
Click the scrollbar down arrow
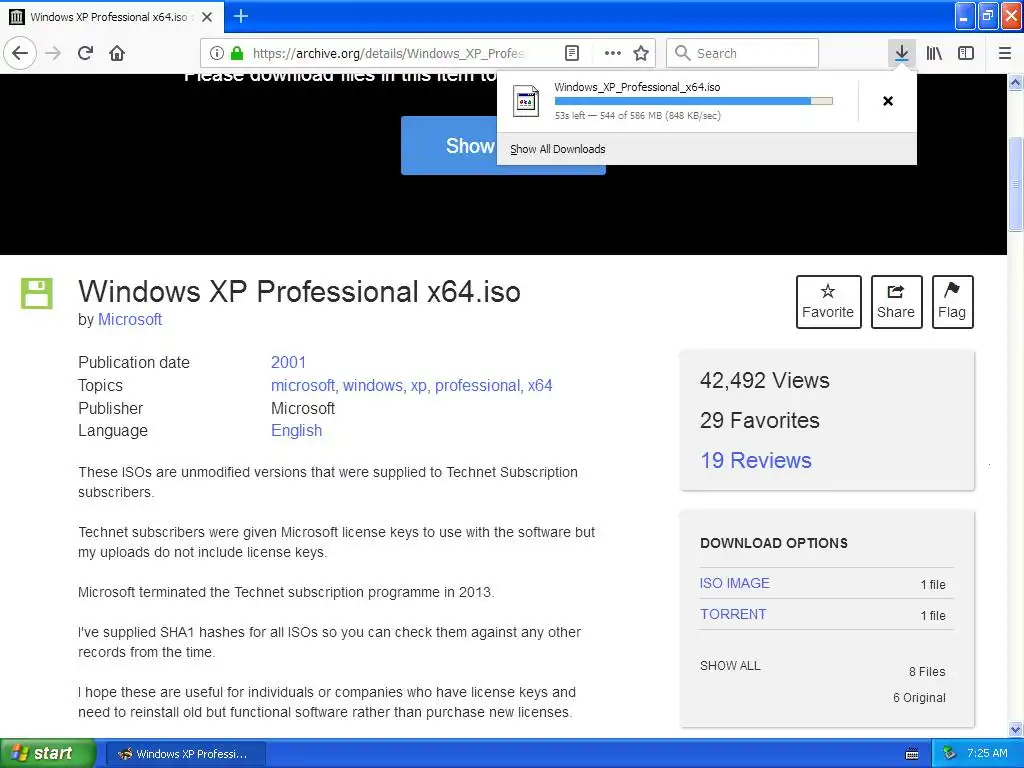coord(1015,729)
